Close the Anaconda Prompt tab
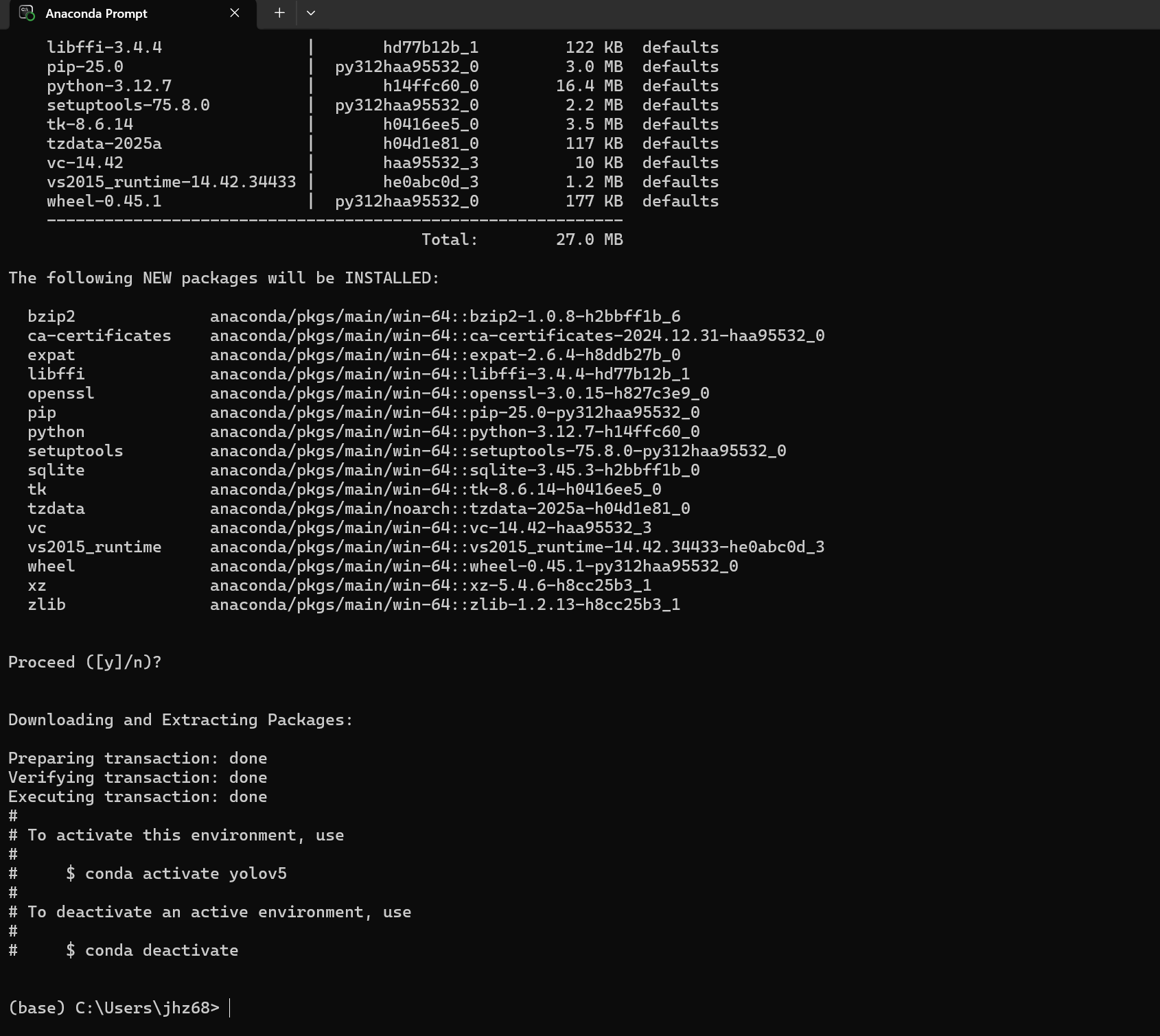This screenshot has width=1160, height=1036. [235, 13]
